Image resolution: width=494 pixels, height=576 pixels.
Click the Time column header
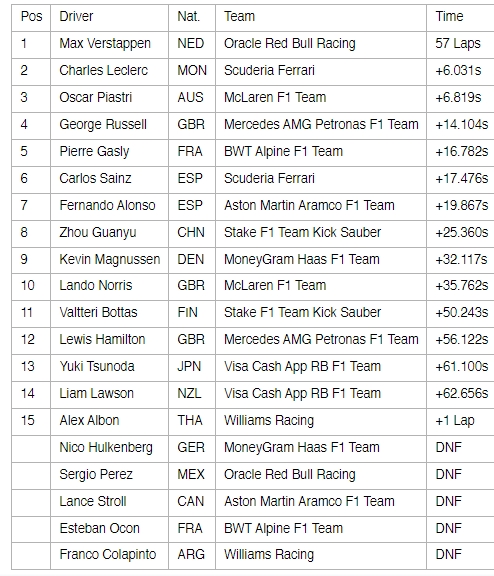point(460,18)
